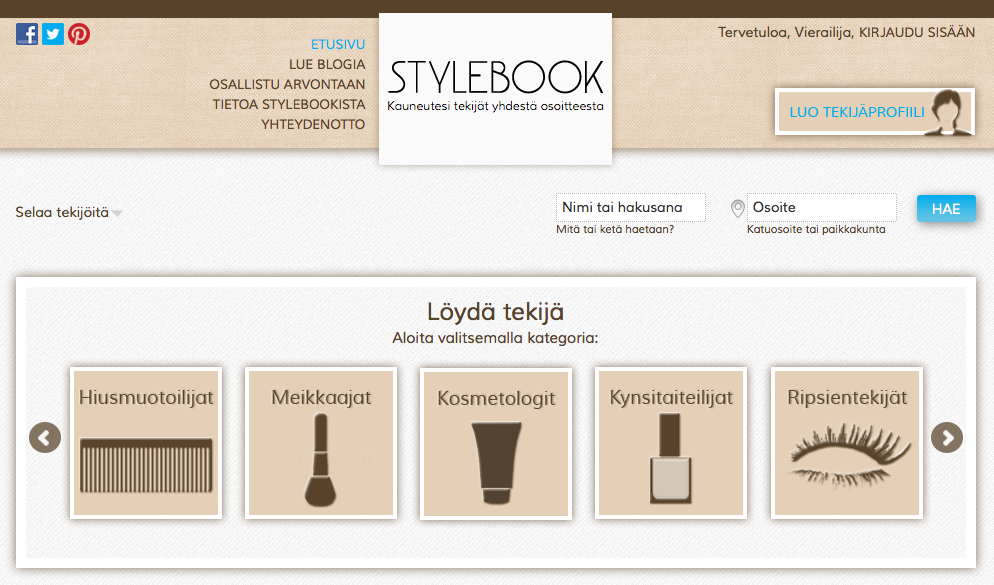
Task: Show next categories with right carousel arrow
Action: pos(946,437)
